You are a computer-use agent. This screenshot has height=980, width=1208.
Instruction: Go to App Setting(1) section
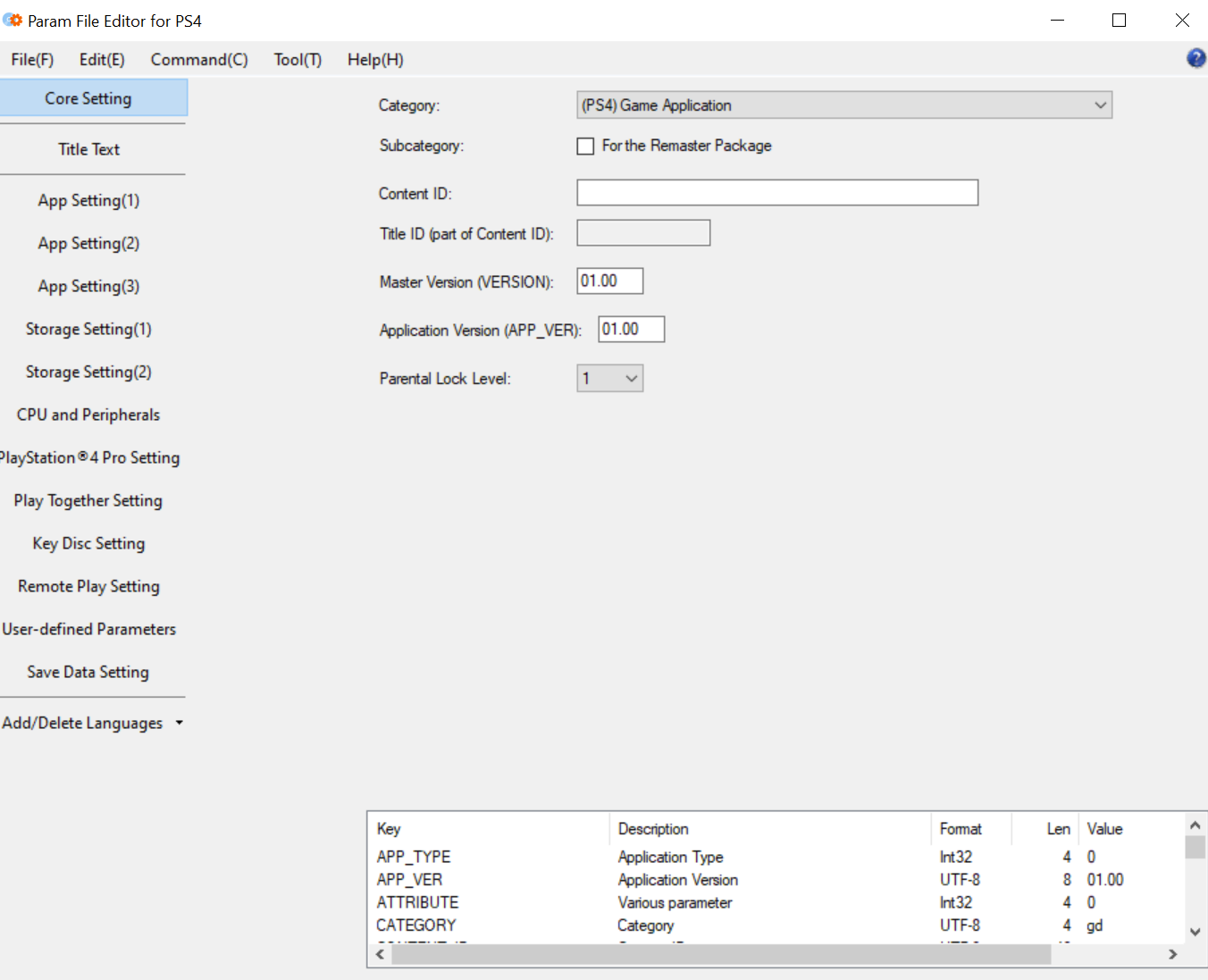coord(88,200)
